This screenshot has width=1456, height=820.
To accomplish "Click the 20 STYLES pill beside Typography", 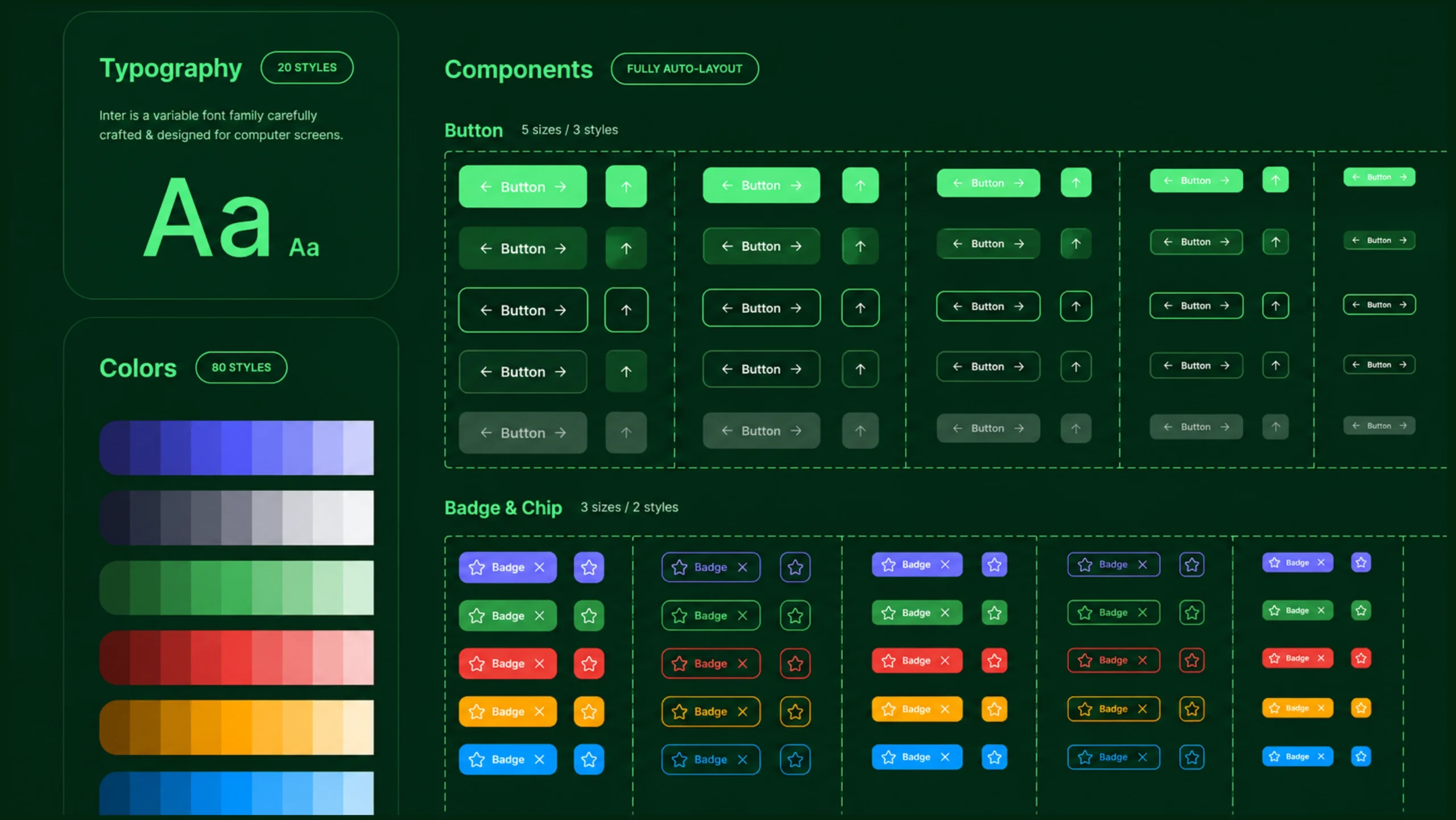I will (x=307, y=67).
